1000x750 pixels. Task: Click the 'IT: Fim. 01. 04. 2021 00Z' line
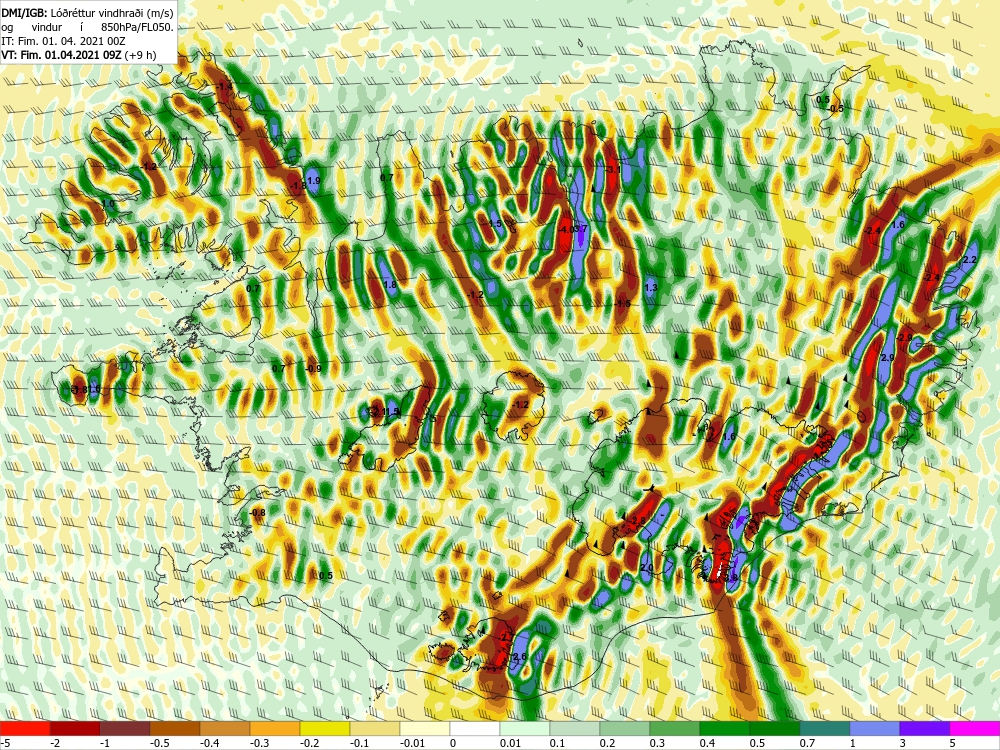click(x=63, y=41)
